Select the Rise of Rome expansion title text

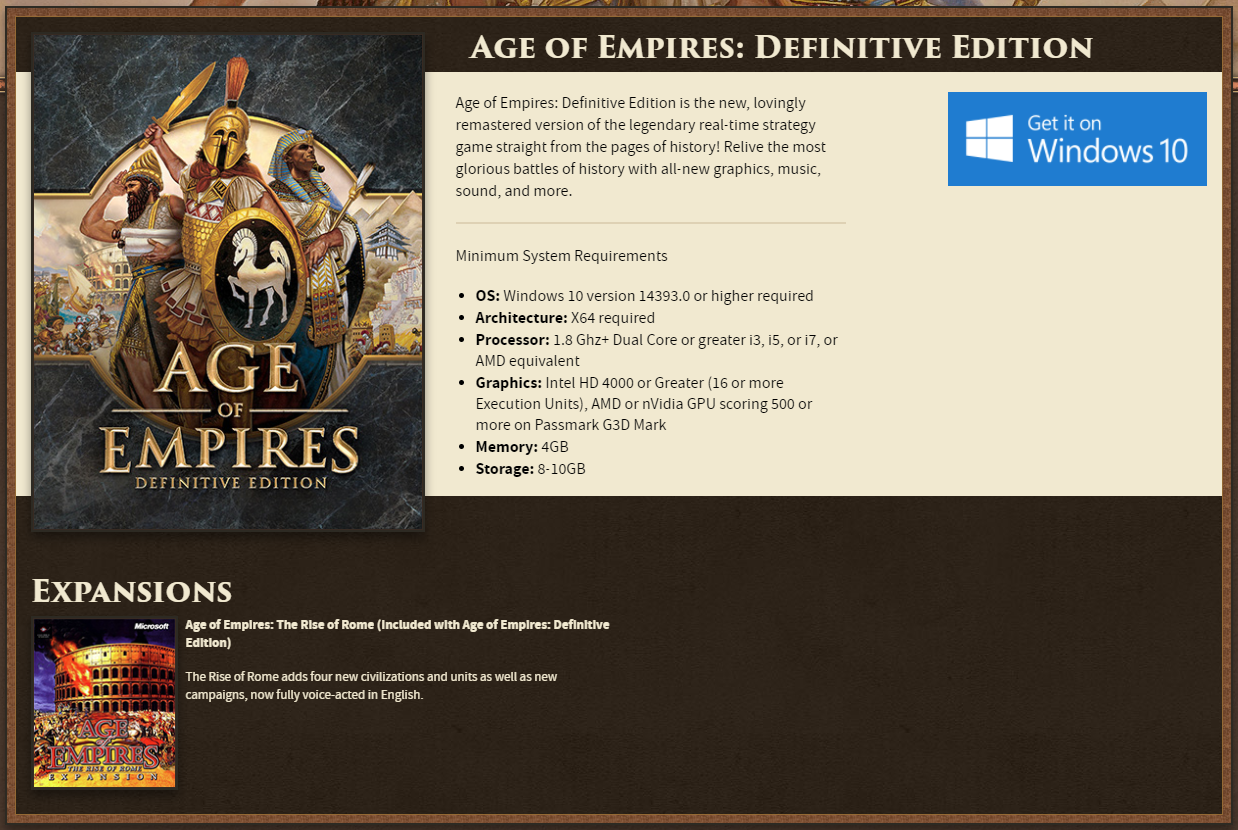pos(397,633)
